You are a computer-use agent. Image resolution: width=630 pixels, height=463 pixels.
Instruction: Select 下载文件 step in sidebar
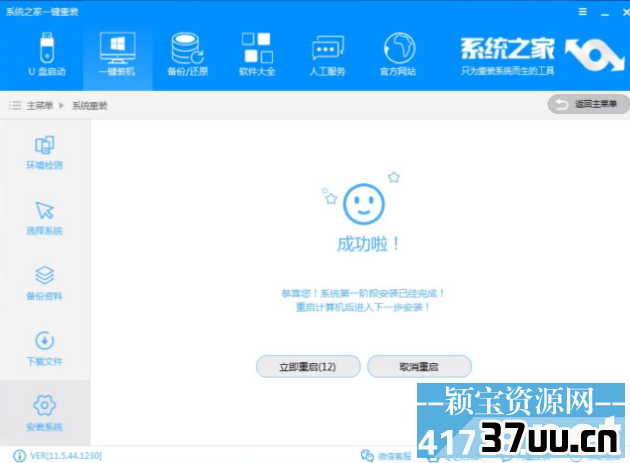pos(44,349)
